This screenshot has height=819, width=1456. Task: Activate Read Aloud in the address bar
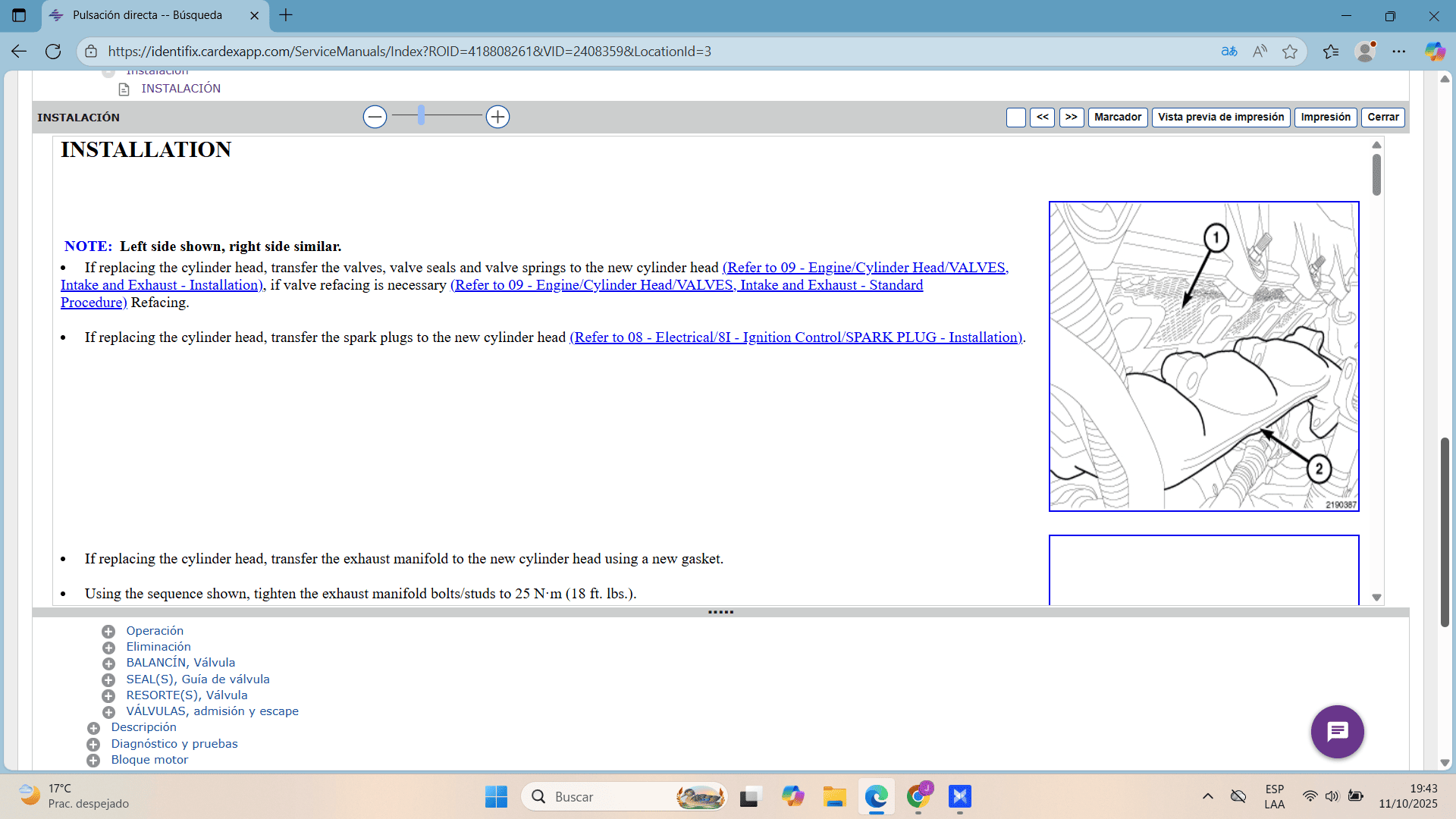1260,51
